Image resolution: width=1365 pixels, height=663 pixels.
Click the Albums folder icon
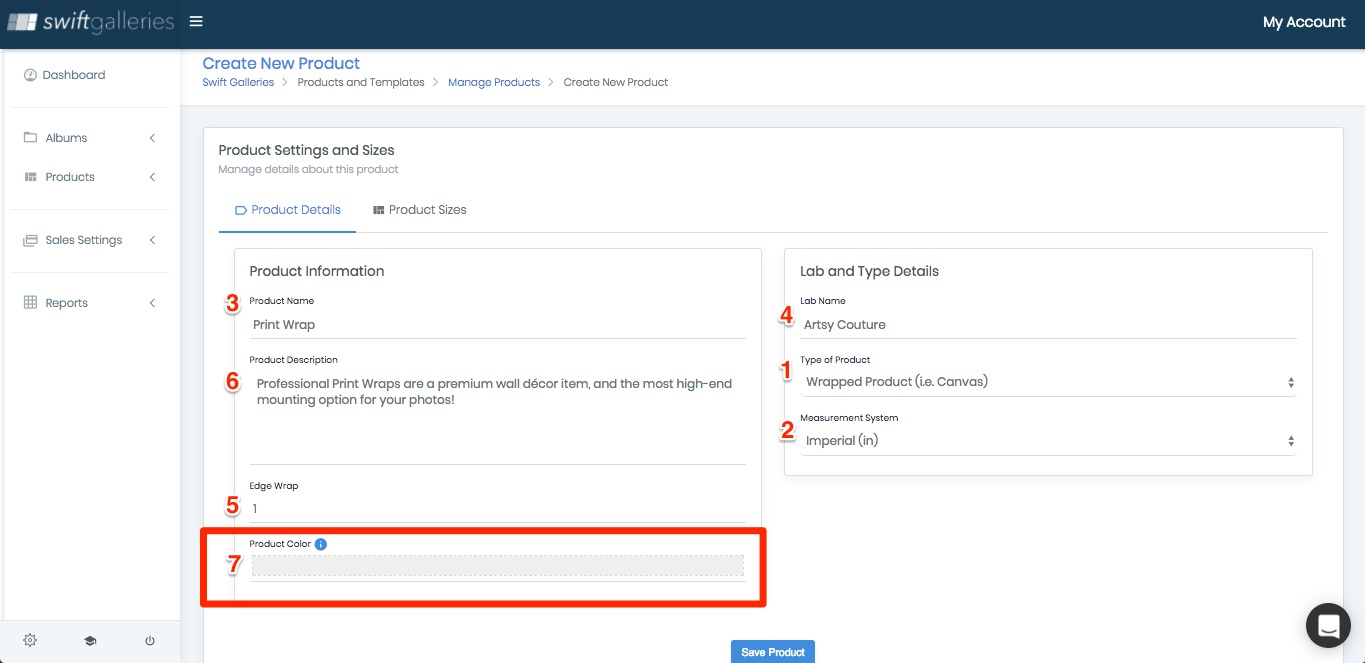click(30, 138)
